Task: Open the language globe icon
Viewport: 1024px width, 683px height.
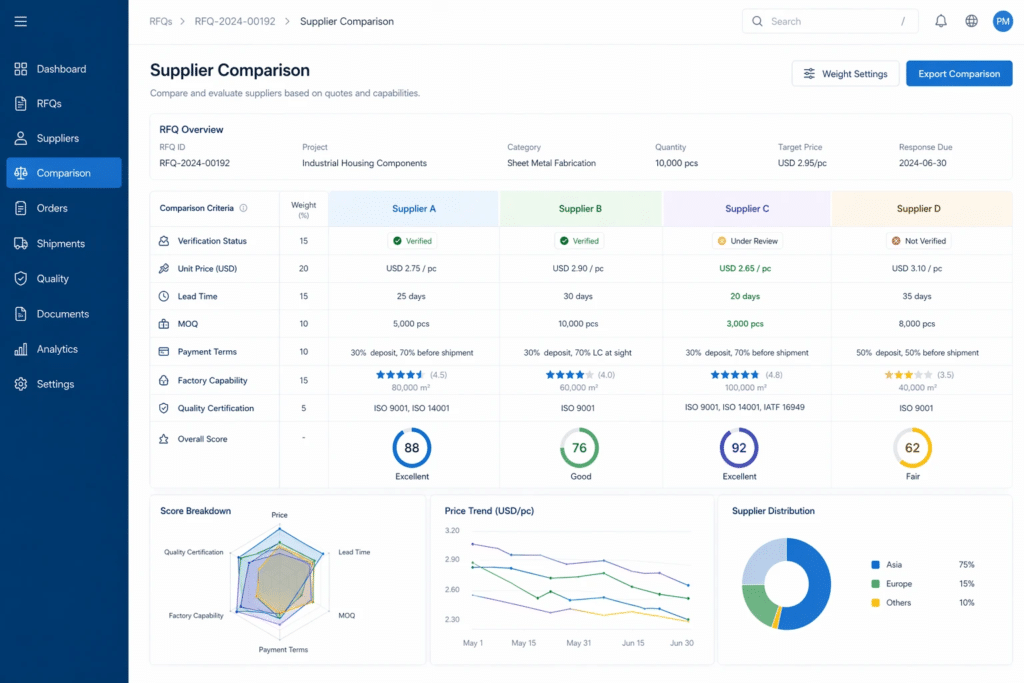Action: 971,21
